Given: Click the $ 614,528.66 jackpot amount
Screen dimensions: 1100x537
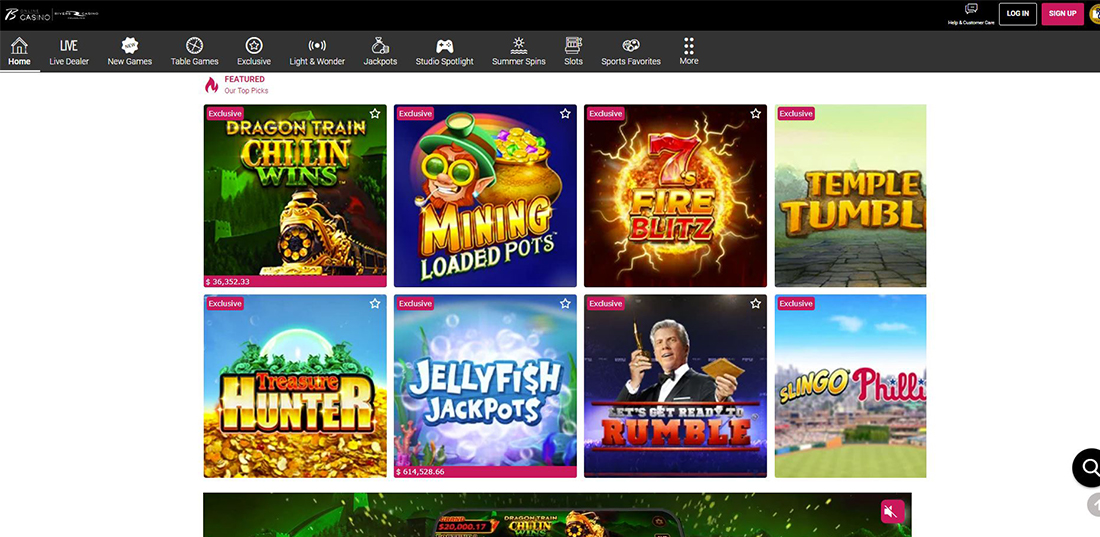Looking at the screenshot, I should pos(420,472).
